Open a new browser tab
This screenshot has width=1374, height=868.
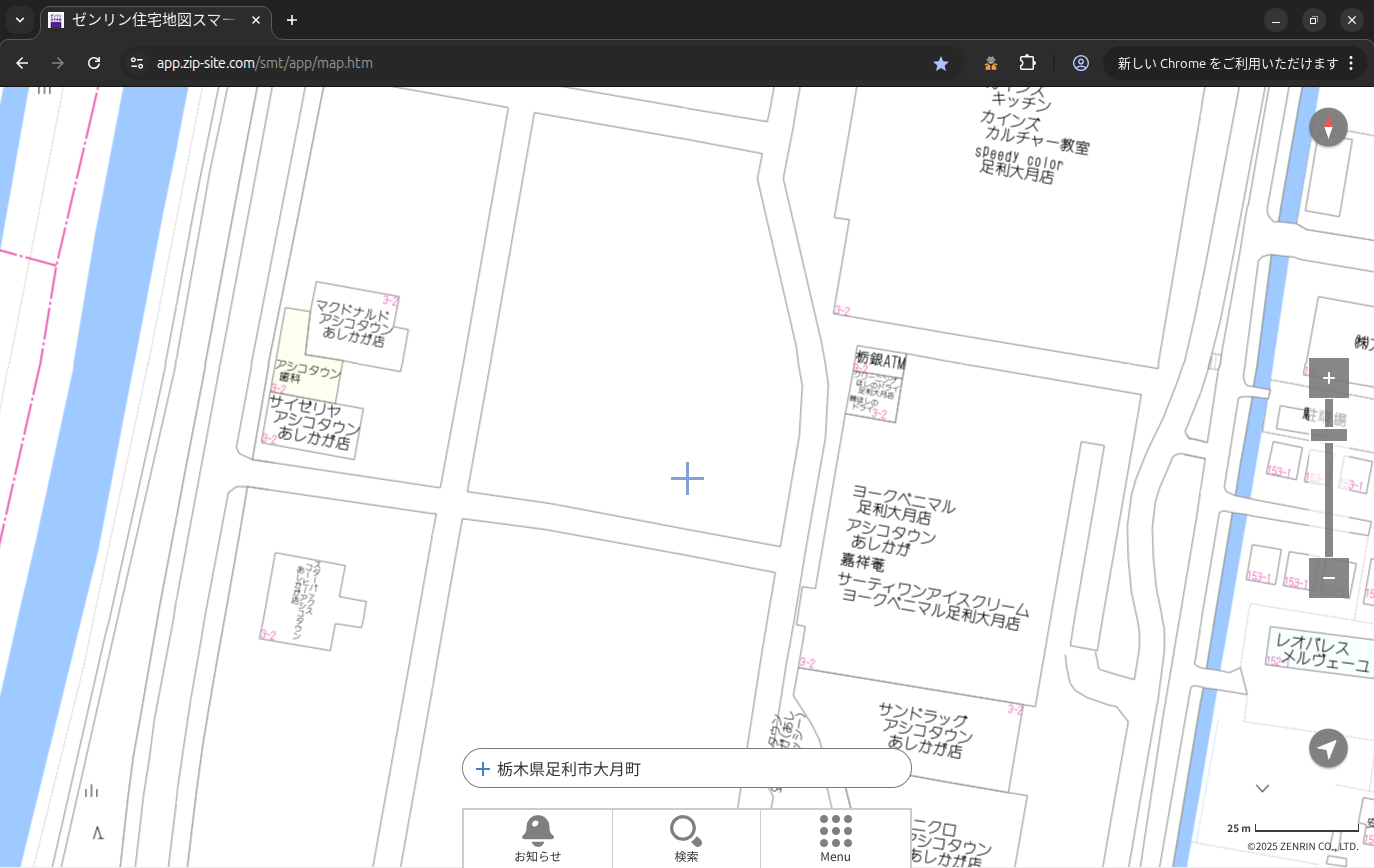[292, 20]
